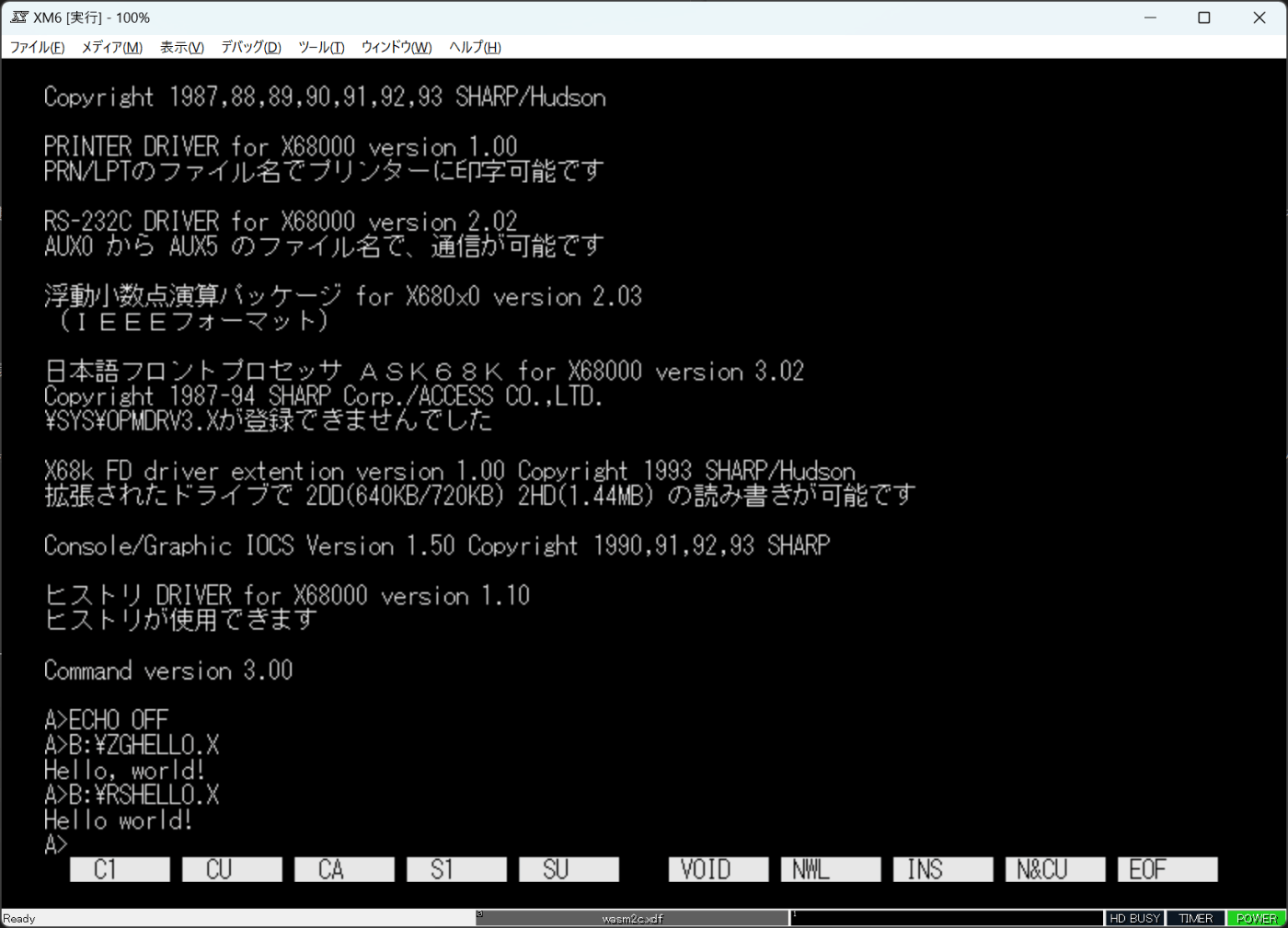
Task: Click the 'A>ECHO OFF' line
Action: (107, 719)
